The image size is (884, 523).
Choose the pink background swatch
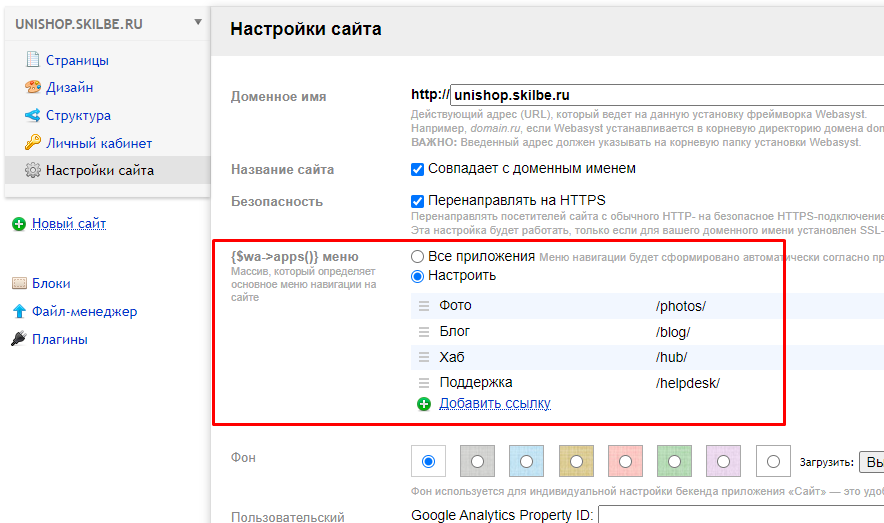tap(625, 461)
